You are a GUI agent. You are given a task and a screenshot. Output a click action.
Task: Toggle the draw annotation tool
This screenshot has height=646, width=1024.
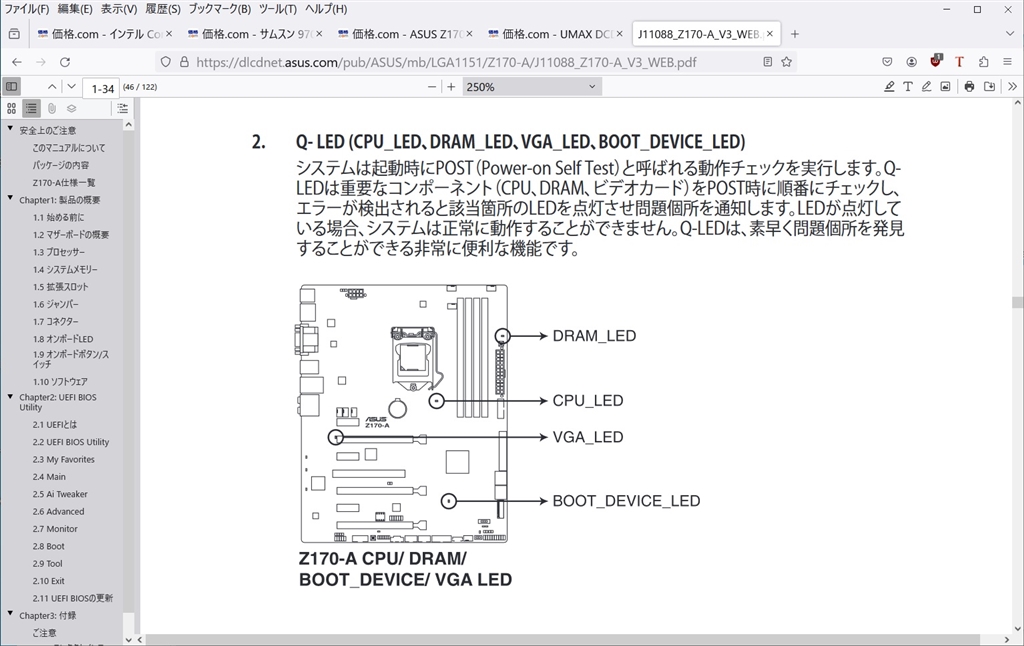(926, 86)
